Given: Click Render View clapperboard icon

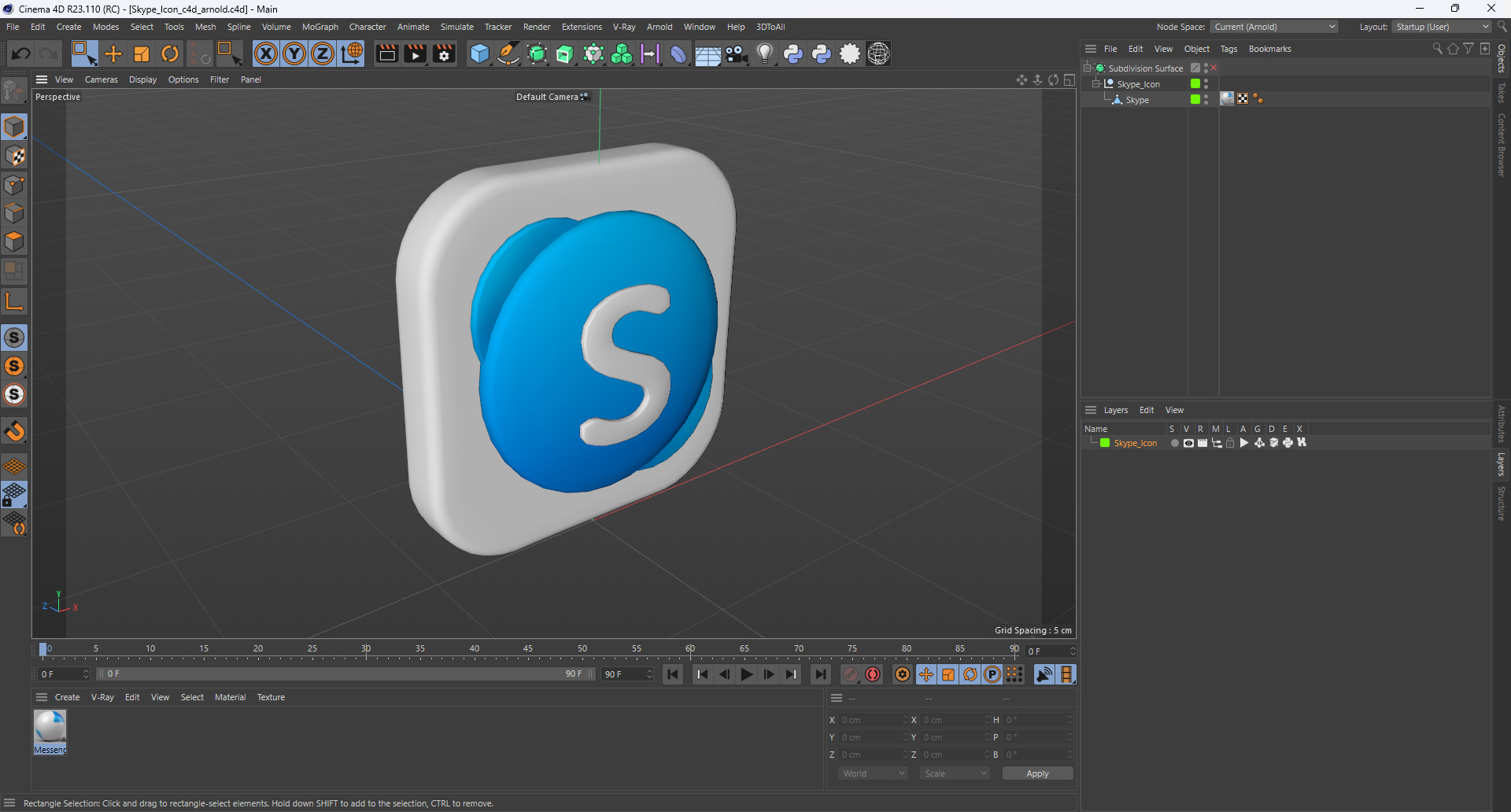Looking at the screenshot, I should click(x=386, y=54).
